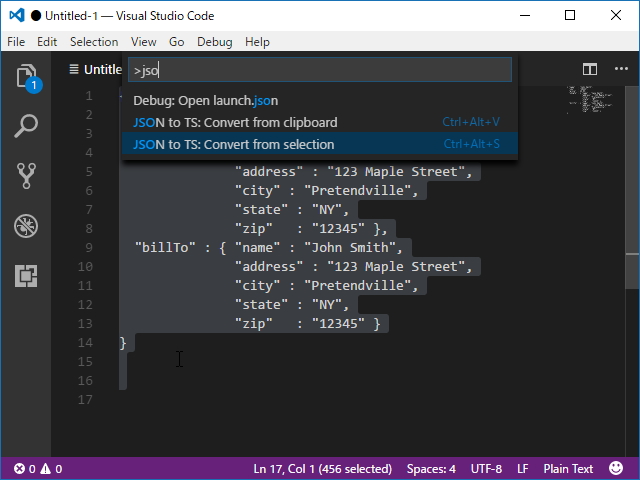Image resolution: width=640 pixels, height=480 pixels.
Task: Open the Search sidebar icon
Action: click(26, 126)
